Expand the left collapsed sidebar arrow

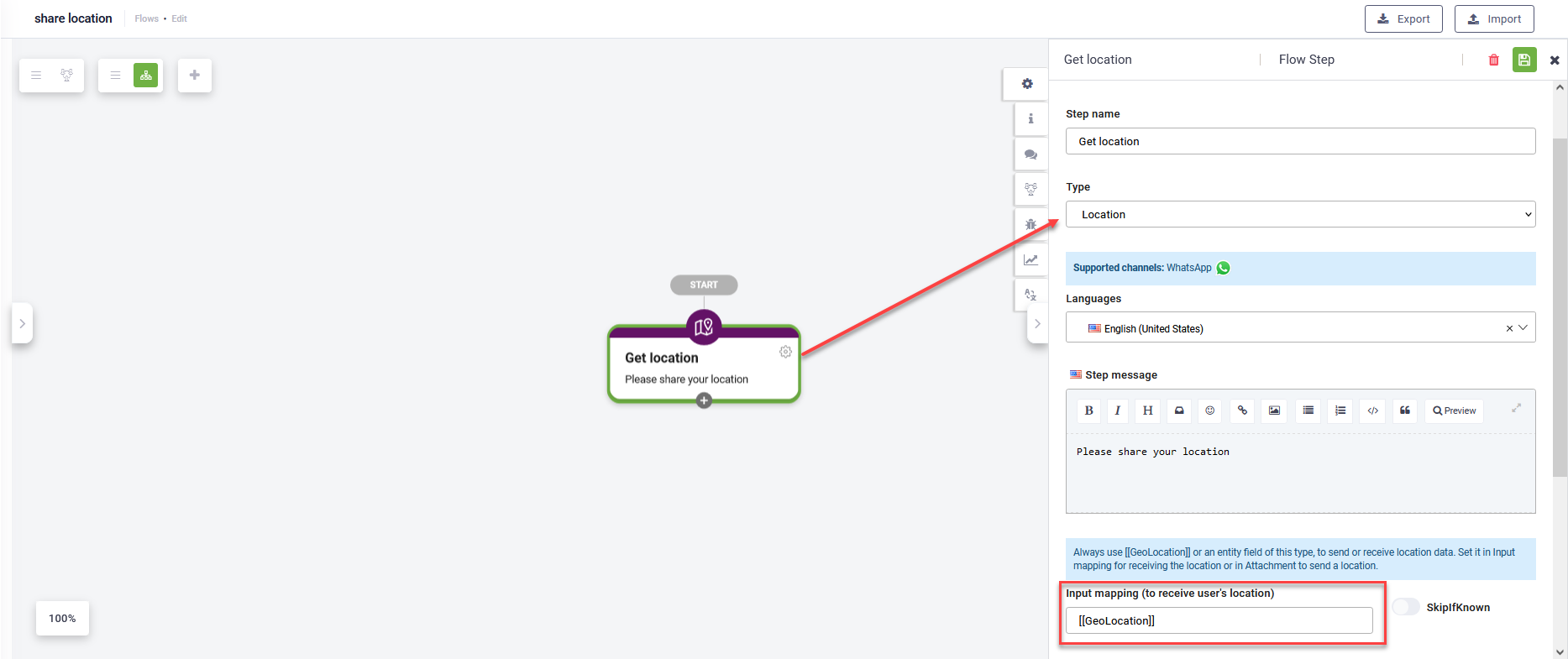click(22, 323)
